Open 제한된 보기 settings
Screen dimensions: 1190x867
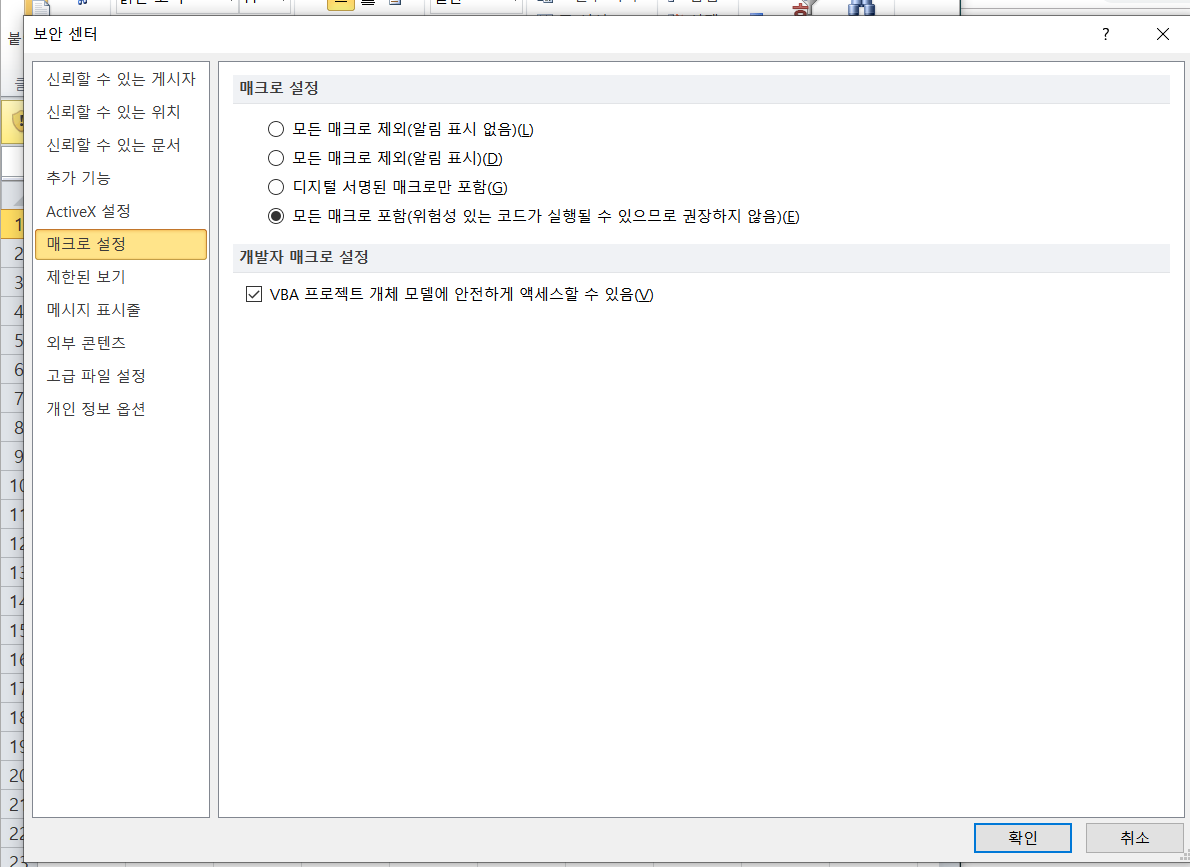tap(85, 277)
